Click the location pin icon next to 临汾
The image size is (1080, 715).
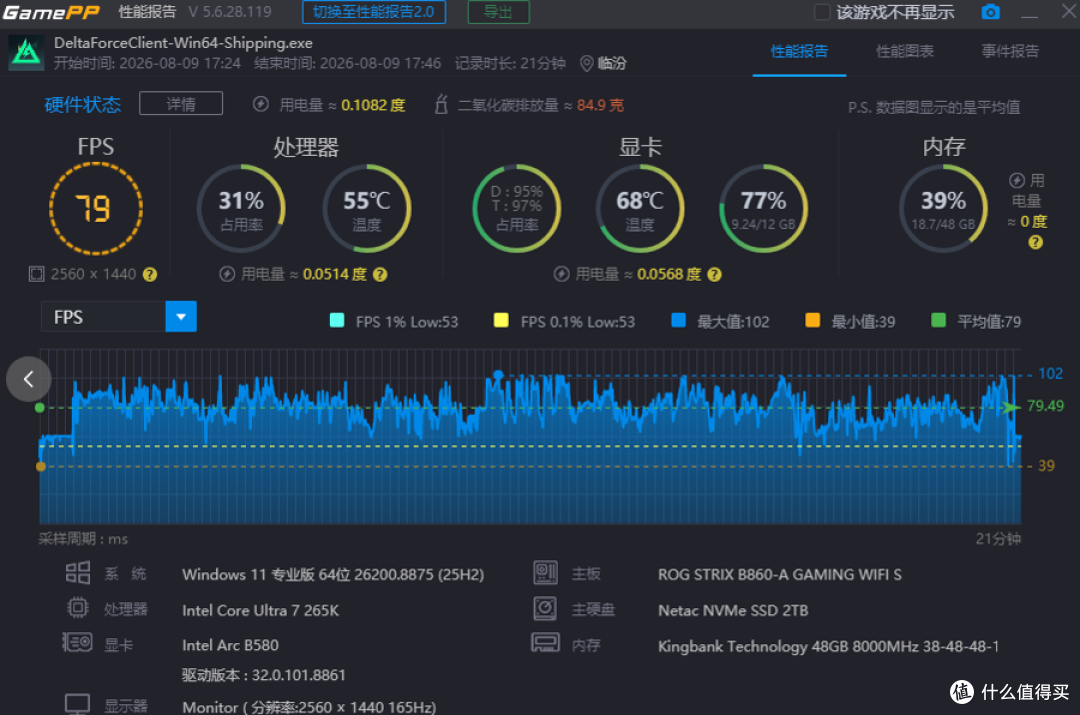pos(586,63)
